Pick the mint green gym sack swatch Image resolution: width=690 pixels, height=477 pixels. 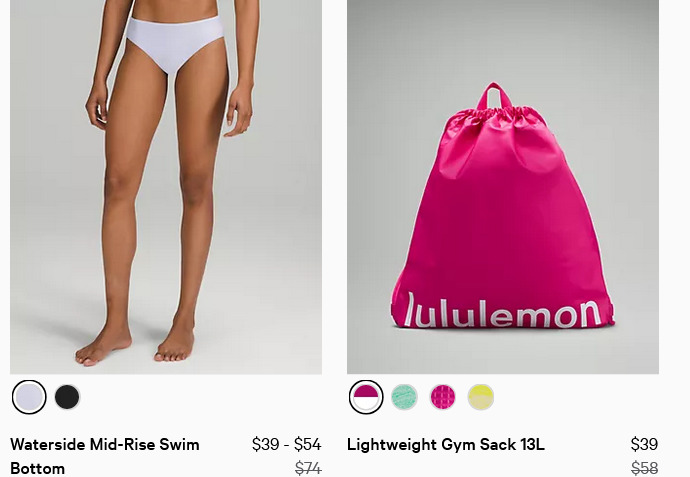(404, 397)
